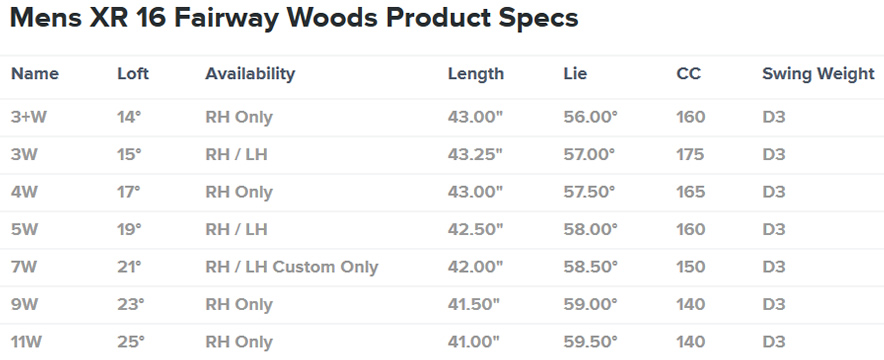
Task: Select the 9W row name
Action: (24, 304)
